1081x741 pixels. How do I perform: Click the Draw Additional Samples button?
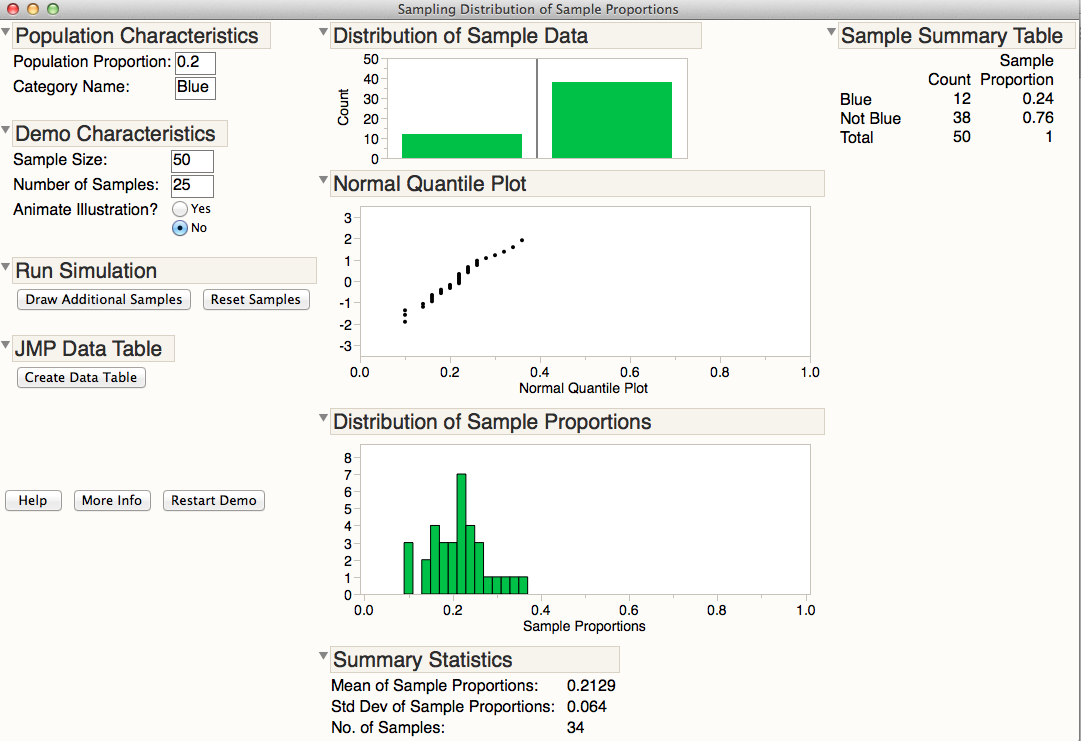pos(103,299)
